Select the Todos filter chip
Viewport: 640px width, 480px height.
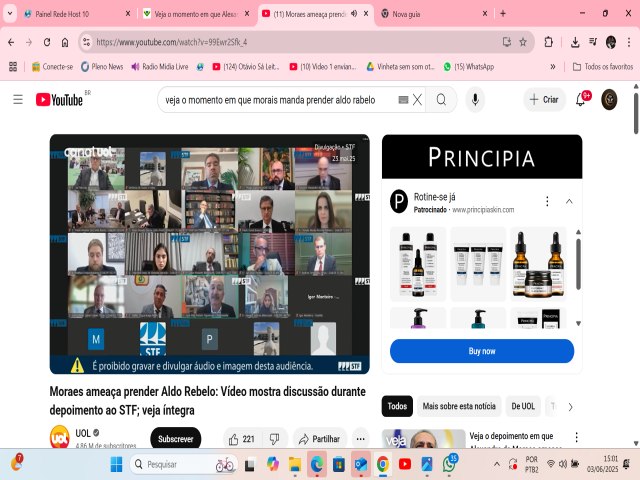(x=397, y=406)
